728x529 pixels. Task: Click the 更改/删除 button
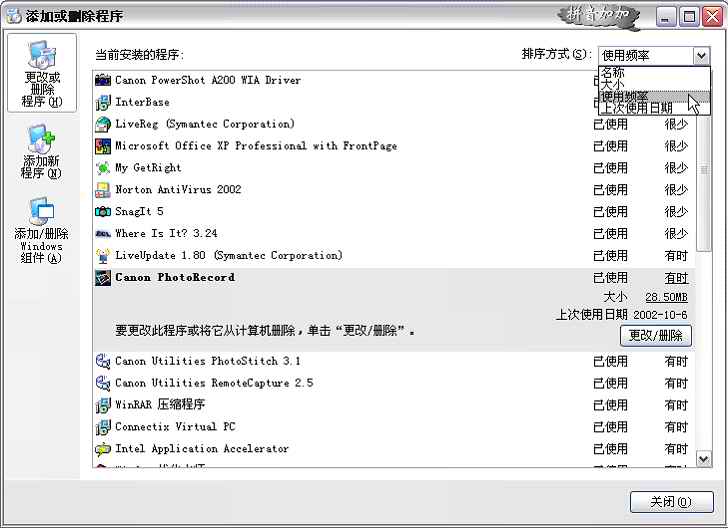tap(656, 335)
